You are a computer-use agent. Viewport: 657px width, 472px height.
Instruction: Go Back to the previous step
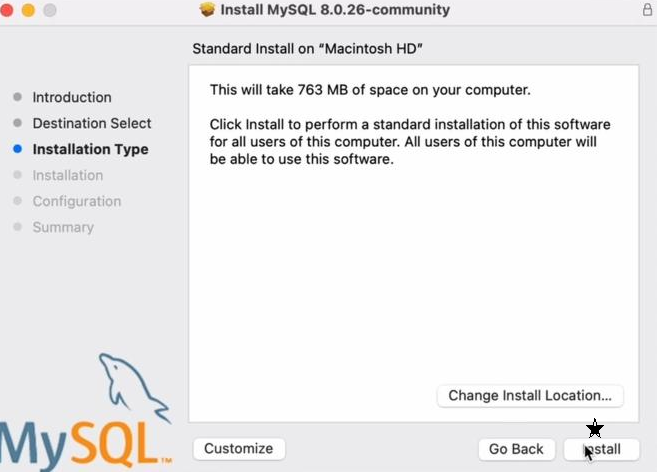pos(516,449)
